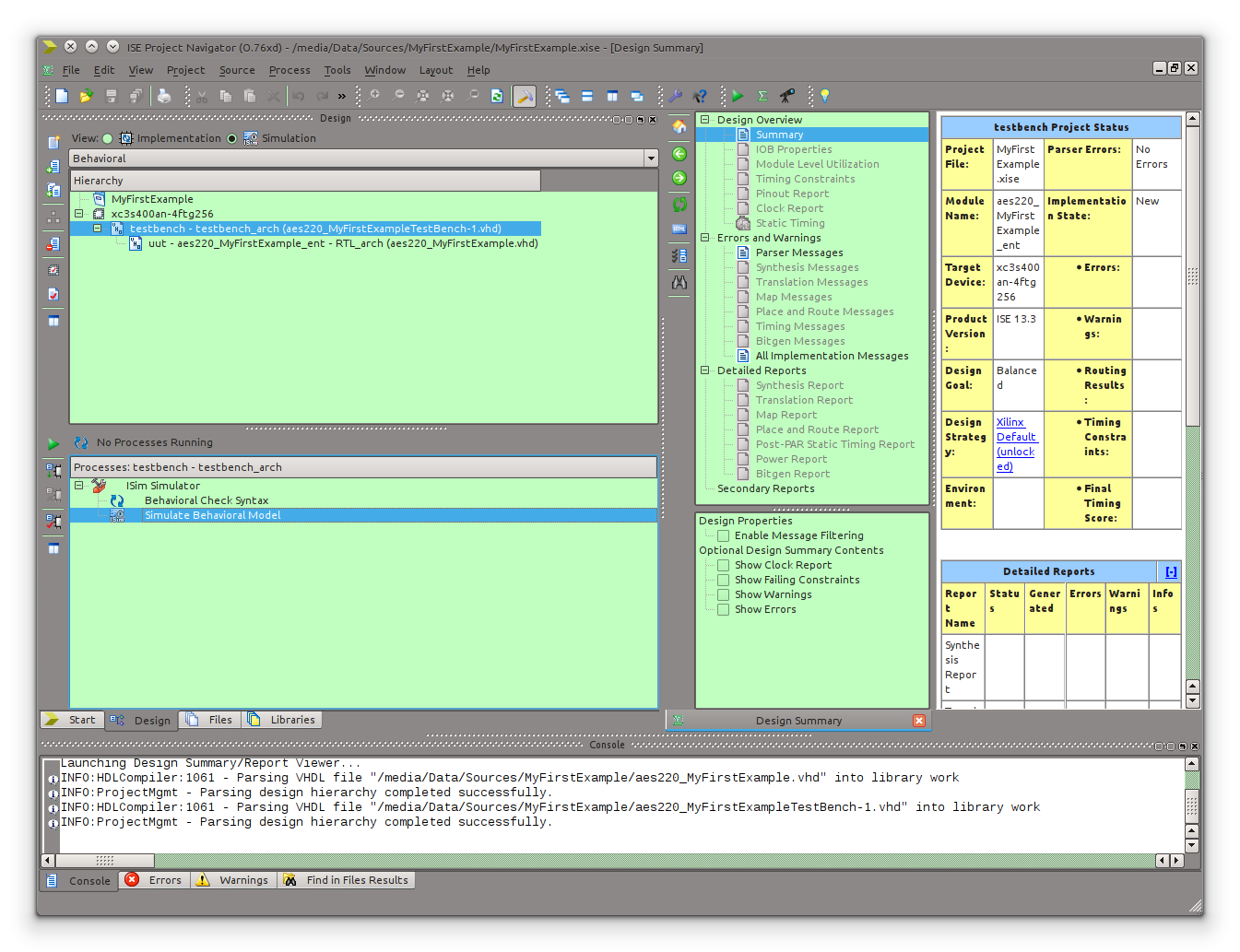Open the Xilinx Default (unlocked) strategy link

click(x=1016, y=444)
